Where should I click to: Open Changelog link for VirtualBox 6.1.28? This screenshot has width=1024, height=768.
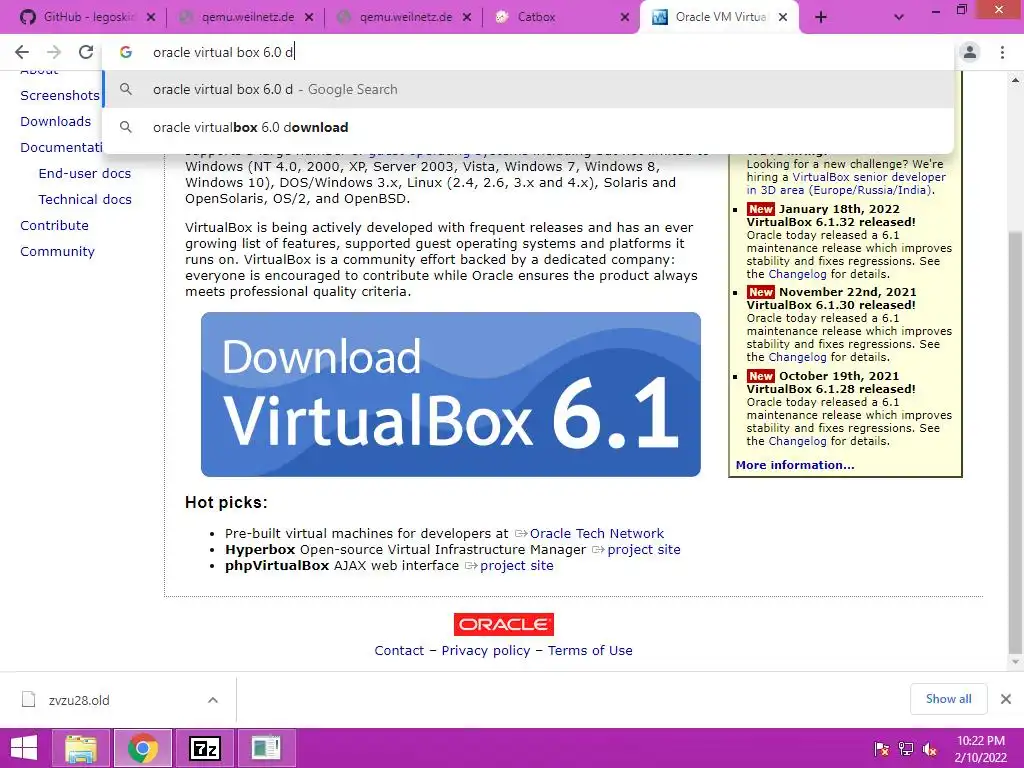(x=797, y=441)
